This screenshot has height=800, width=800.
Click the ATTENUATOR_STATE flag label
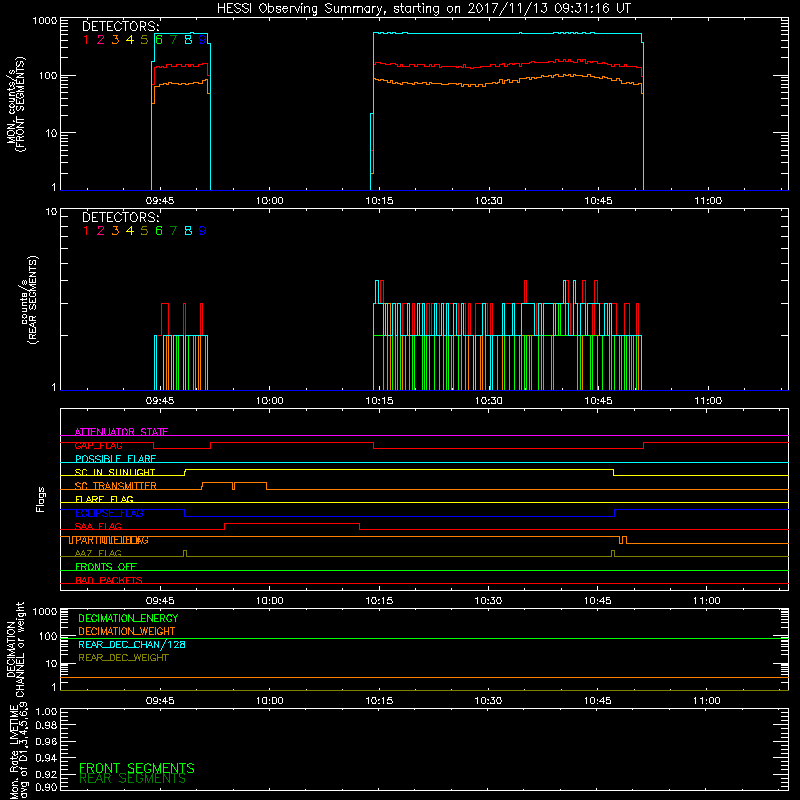[121, 432]
